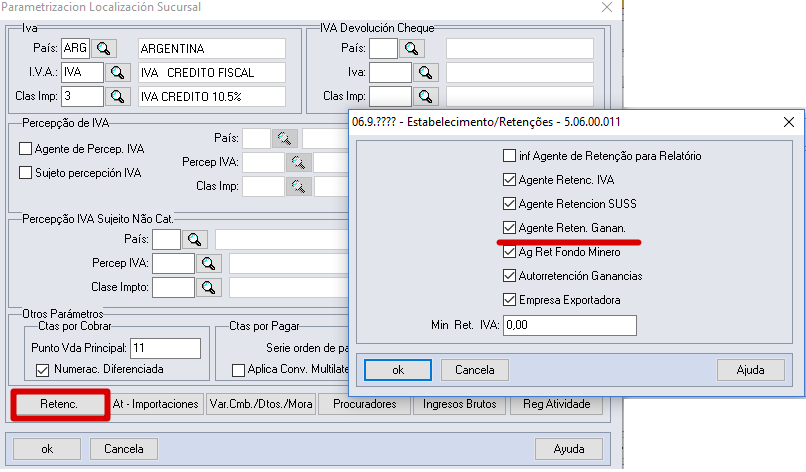Open Clase Impto lookup magnifier
Viewport: 806px width, 472px height.
click(x=209, y=287)
